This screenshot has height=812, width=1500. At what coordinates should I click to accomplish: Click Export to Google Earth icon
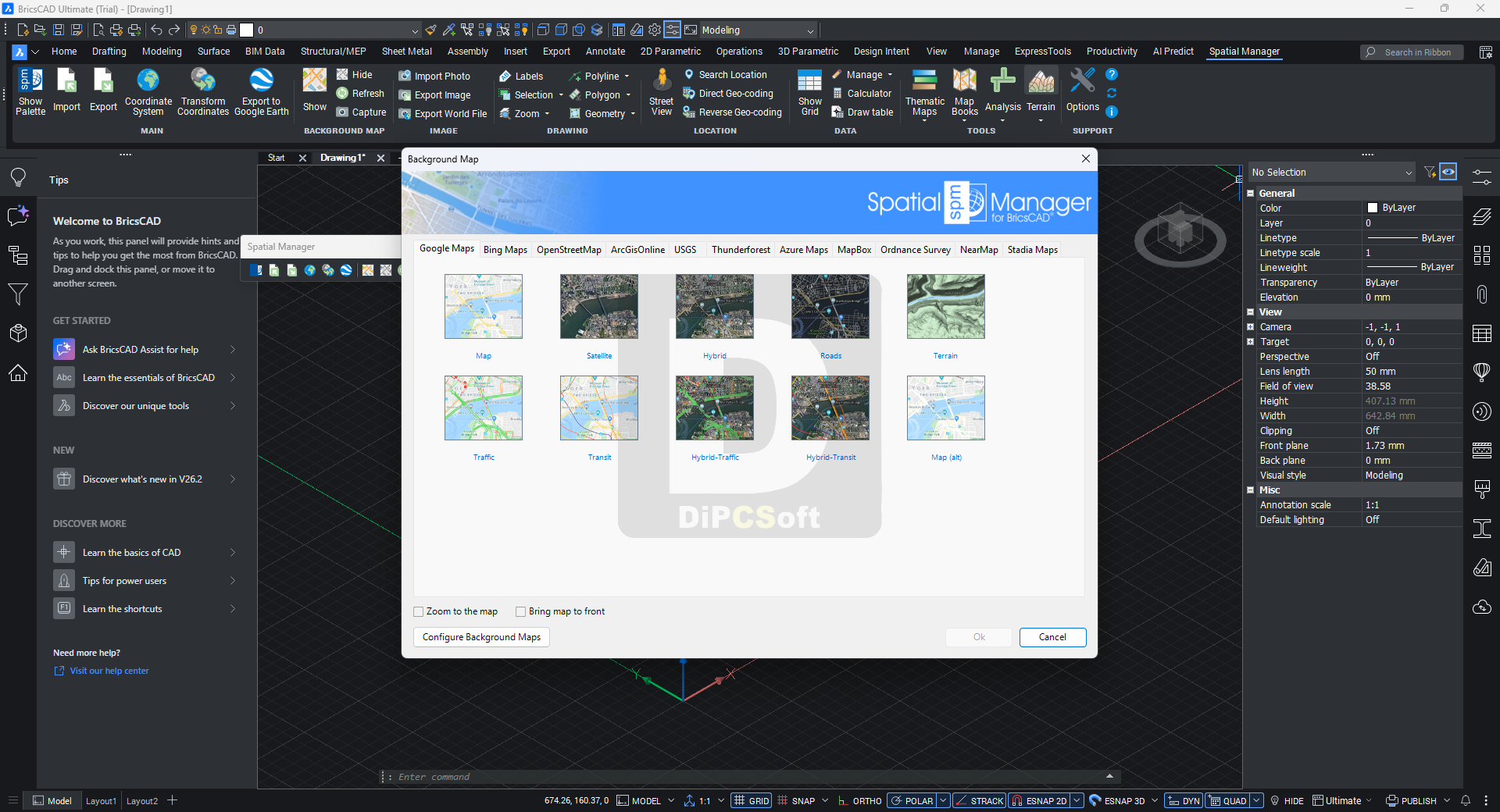[261, 91]
